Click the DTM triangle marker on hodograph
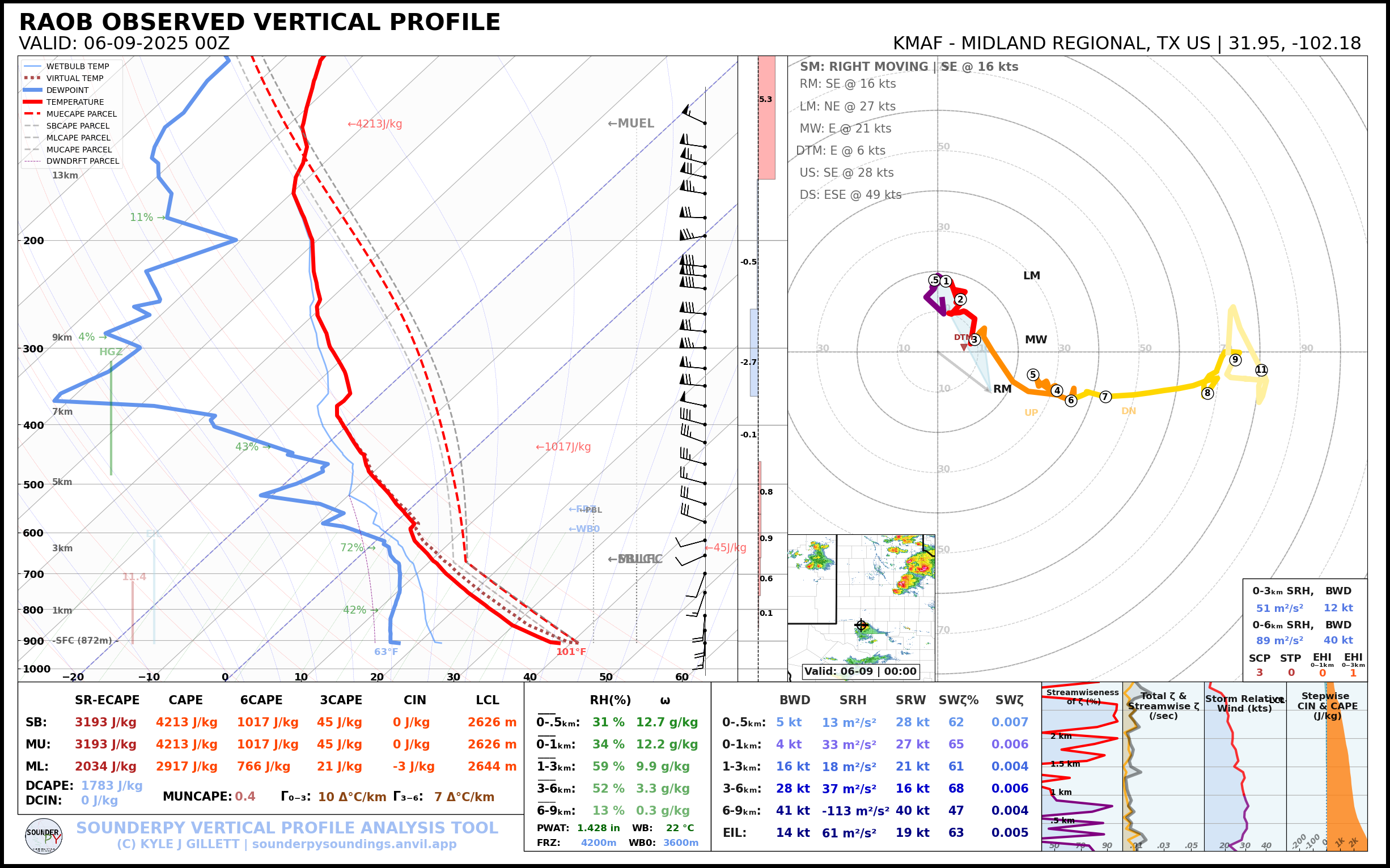Image resolution: width=1390 pixels, height=868 pixels. point(964,347)
